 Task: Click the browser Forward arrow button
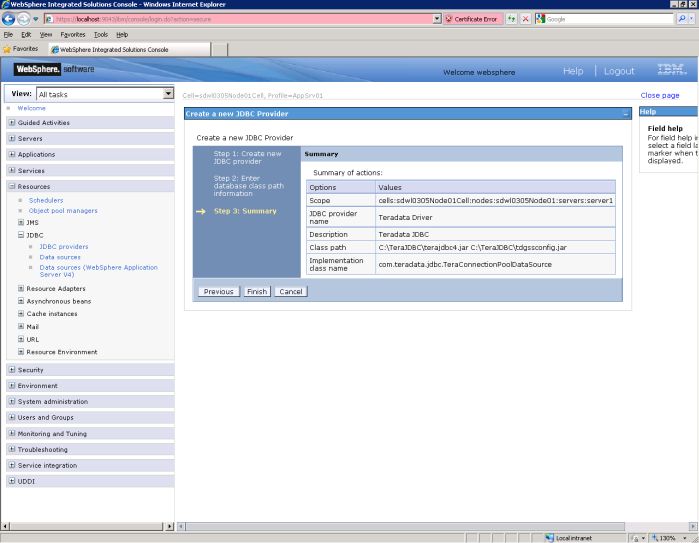pyautogui.click(x=24, y=19)
